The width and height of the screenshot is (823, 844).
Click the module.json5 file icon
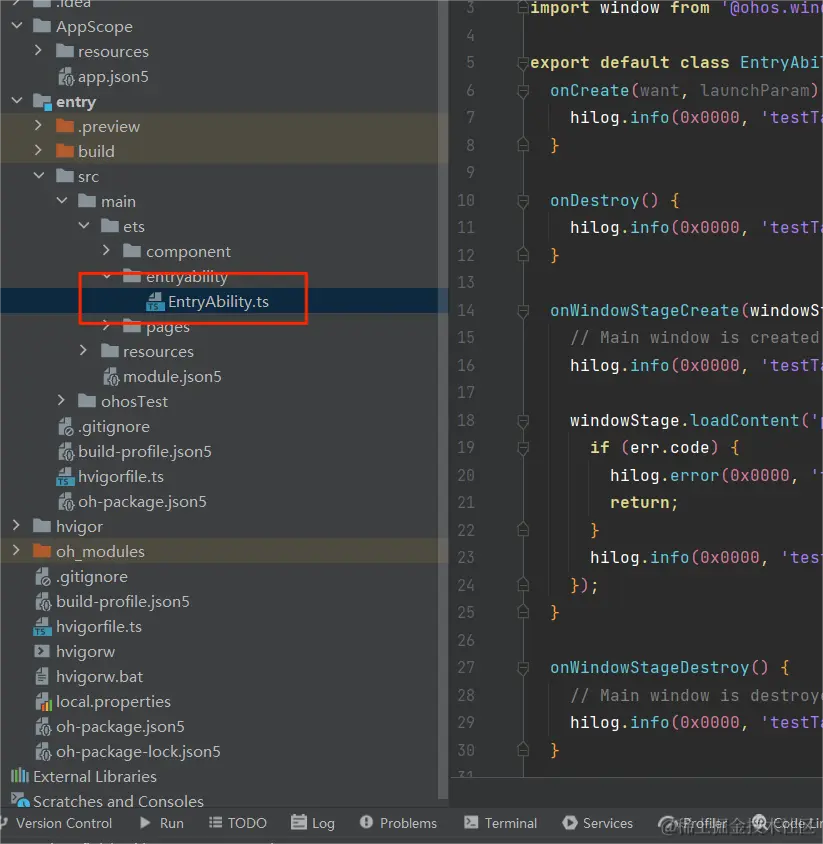tap(111, 376)
